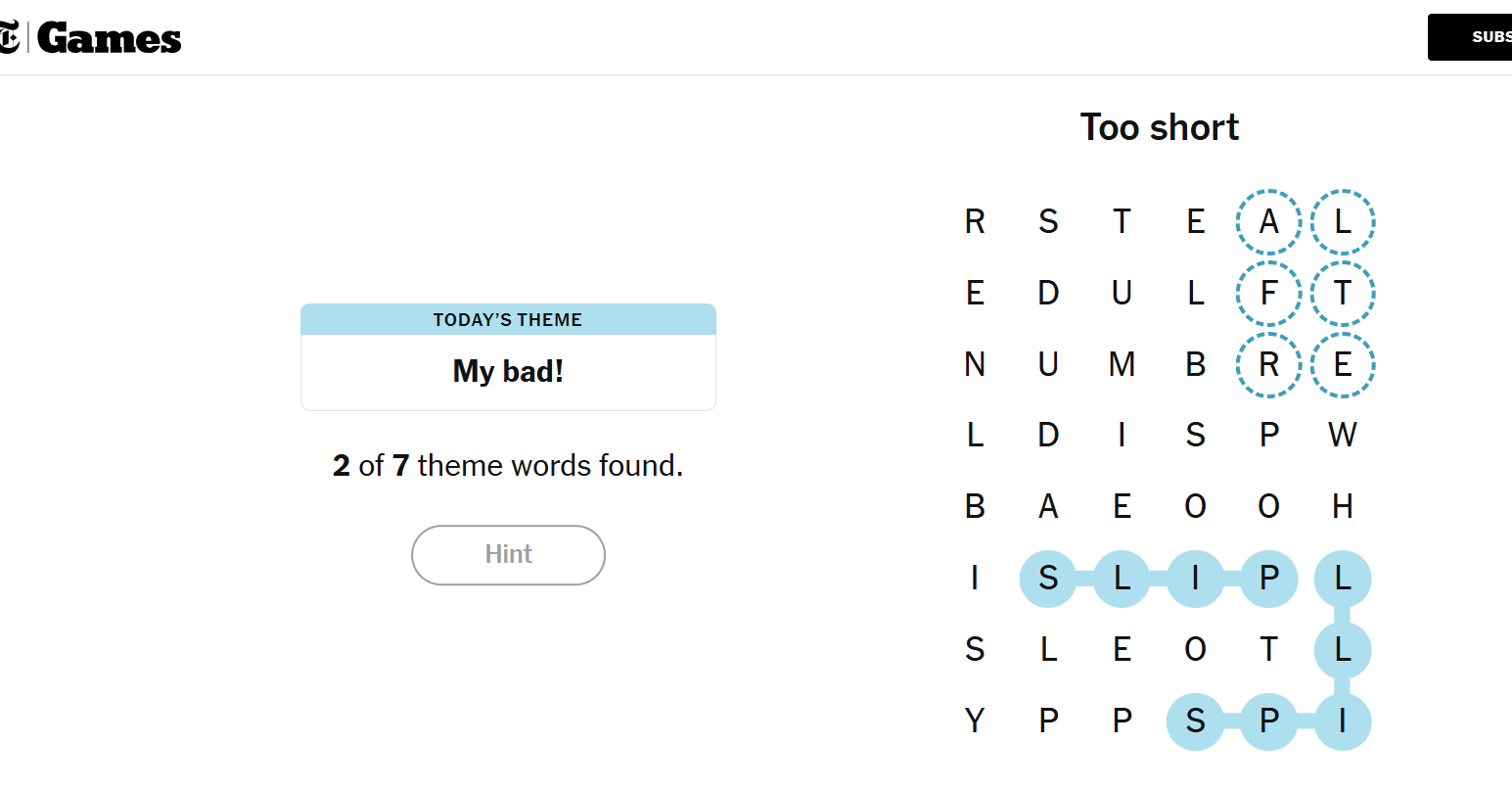This screenshot has height=791, width=1512.
Task: Tap the letter Y in the grid
Action: click(x=975, y=721)
